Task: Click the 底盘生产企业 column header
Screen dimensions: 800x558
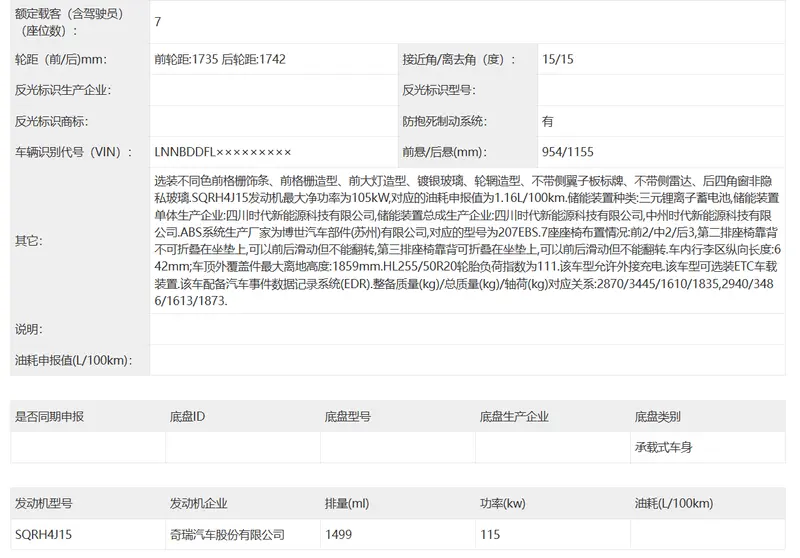Action: click(514, 416)
